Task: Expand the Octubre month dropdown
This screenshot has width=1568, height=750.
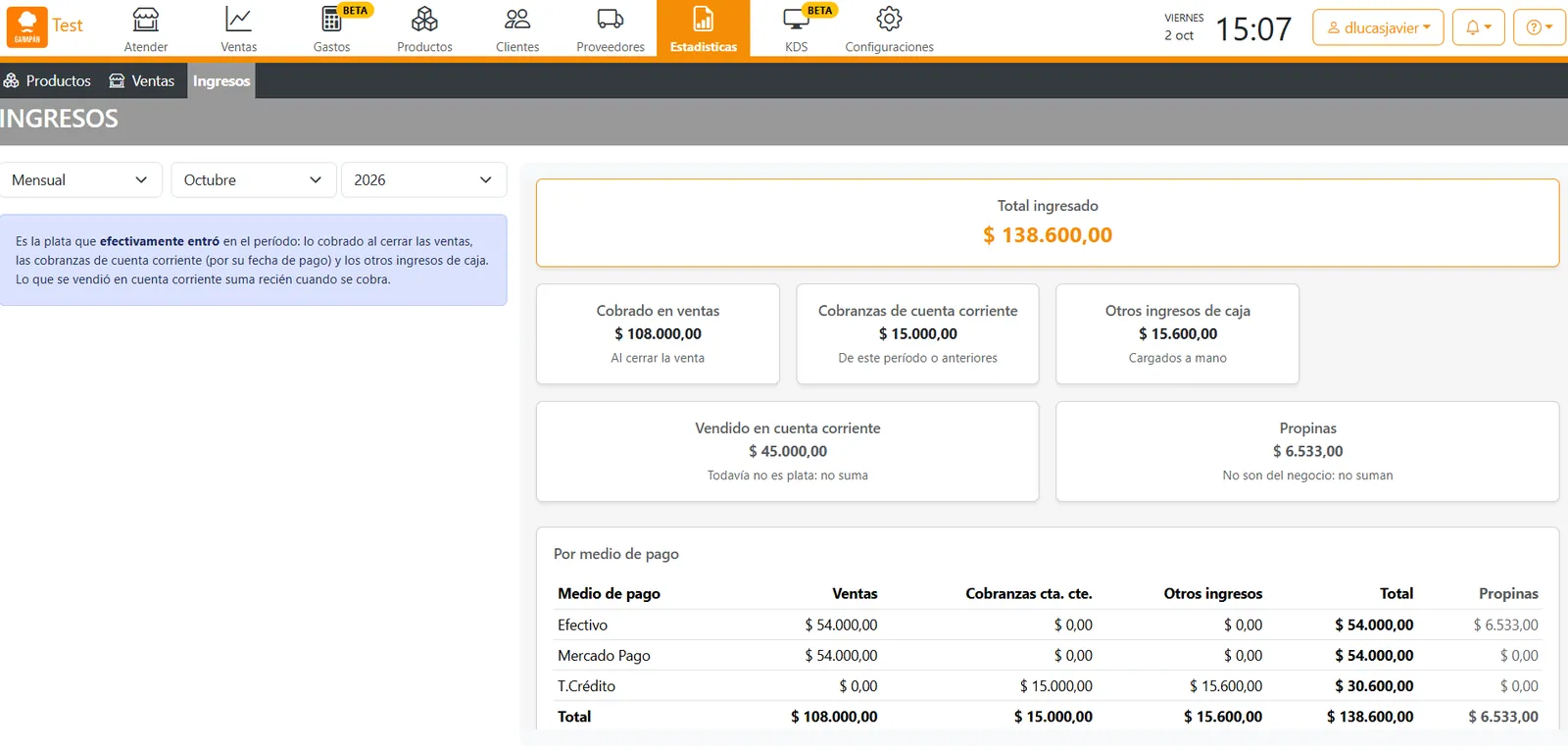Action: click(254, 179)
